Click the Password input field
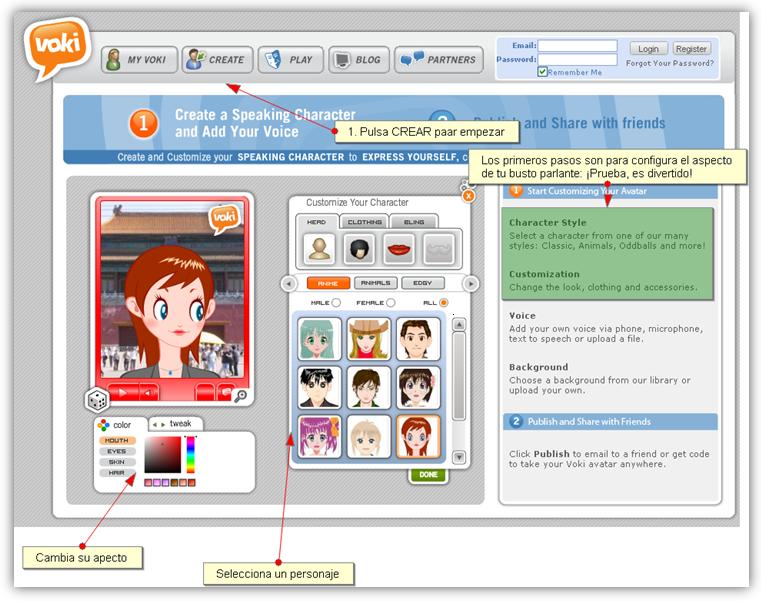 pyautogui.click(x=578, y=59)
